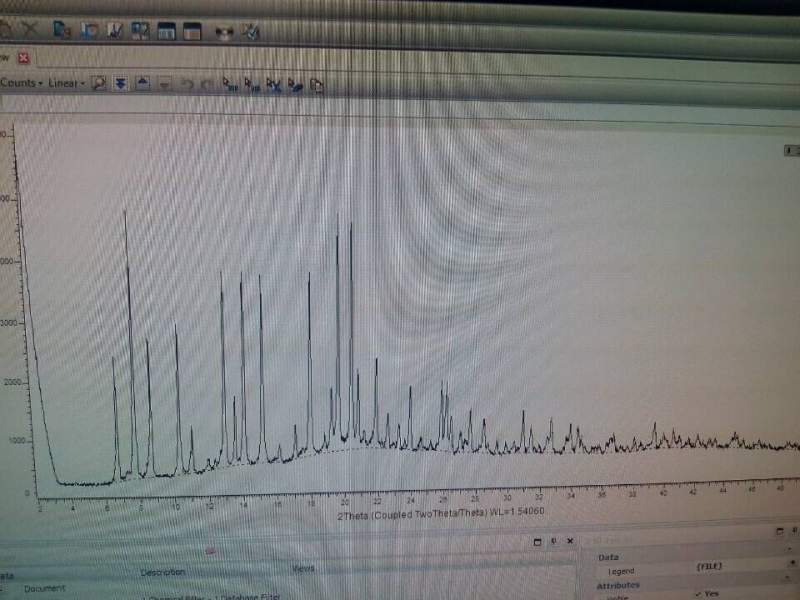
Task: Close the bottom data panel
Action: (570, 541)
